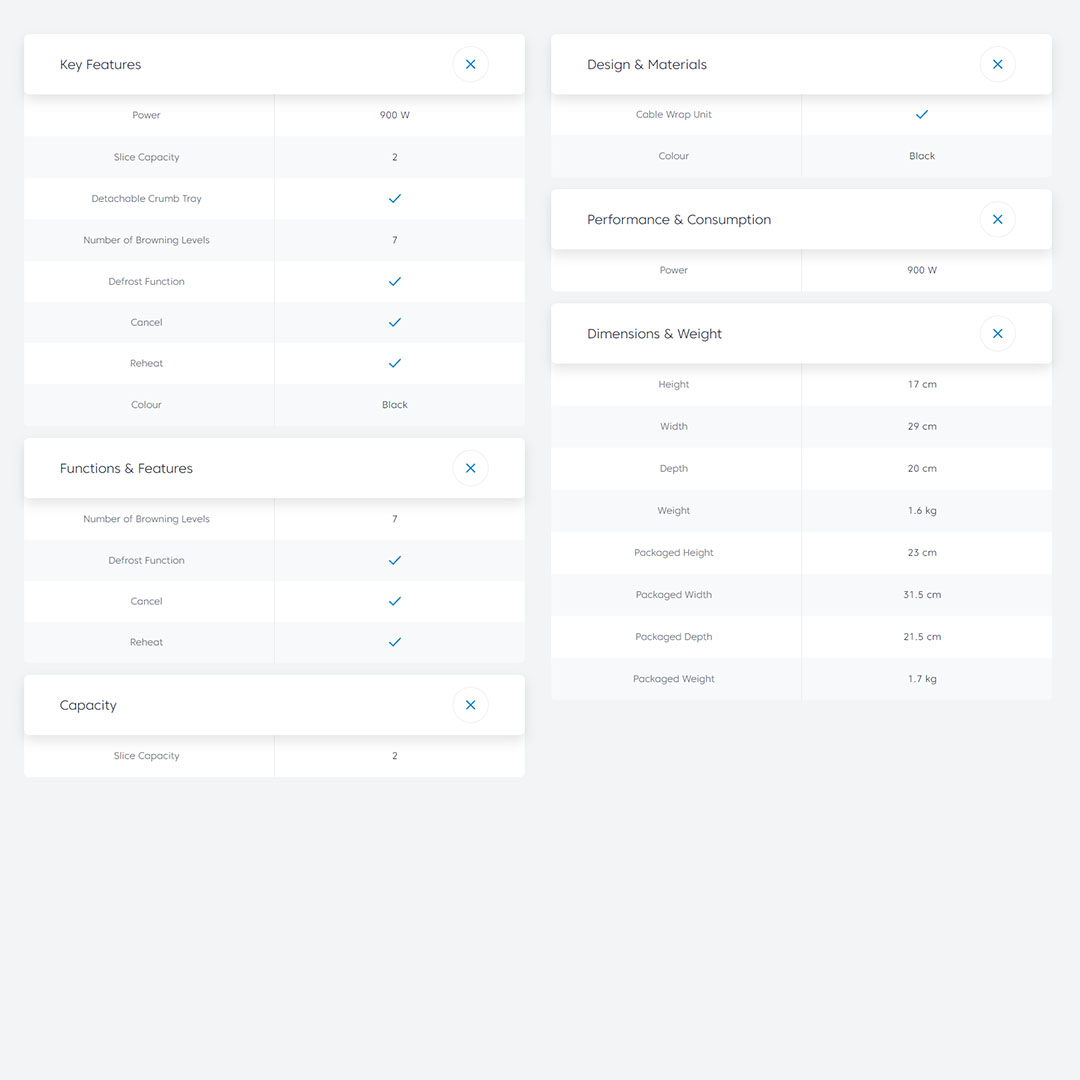The height and width of the screenshot is (1080, 1080).
Task: Click Key Features Defrost Function checkmark
Action: [395, 282]
